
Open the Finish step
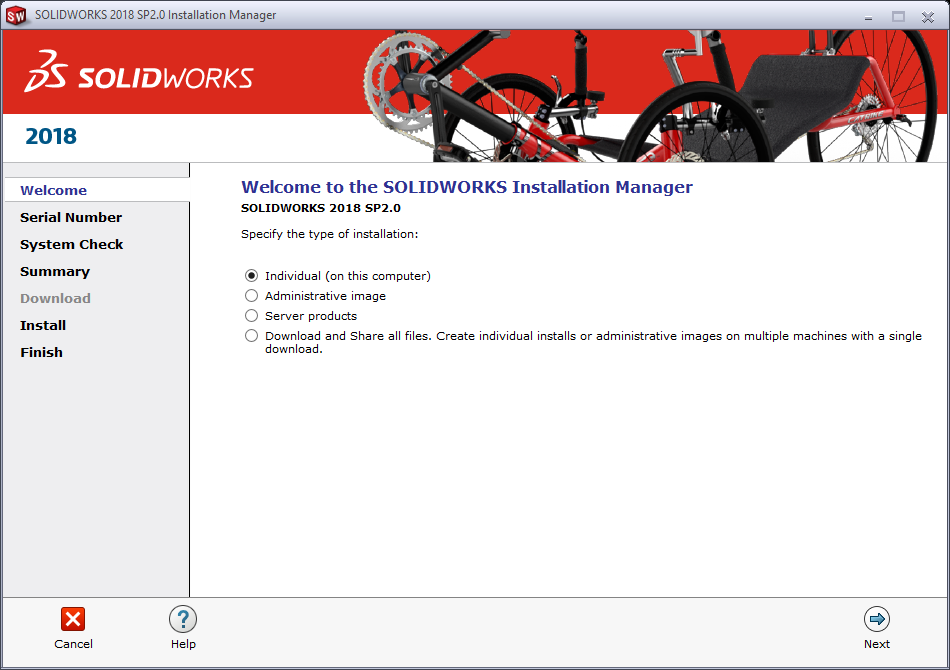[x=41, y=352]
